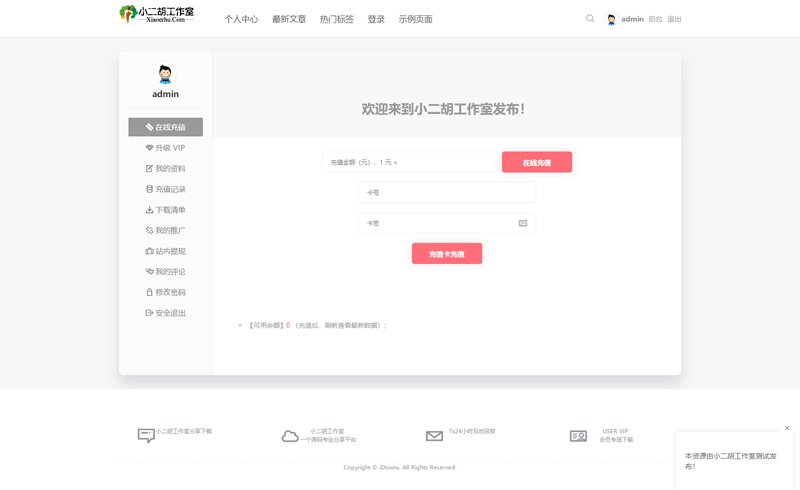Viewport: 800px width, 490px height.
Task: Open 修改密码 in the sidebar
Action: pos(165,292)
